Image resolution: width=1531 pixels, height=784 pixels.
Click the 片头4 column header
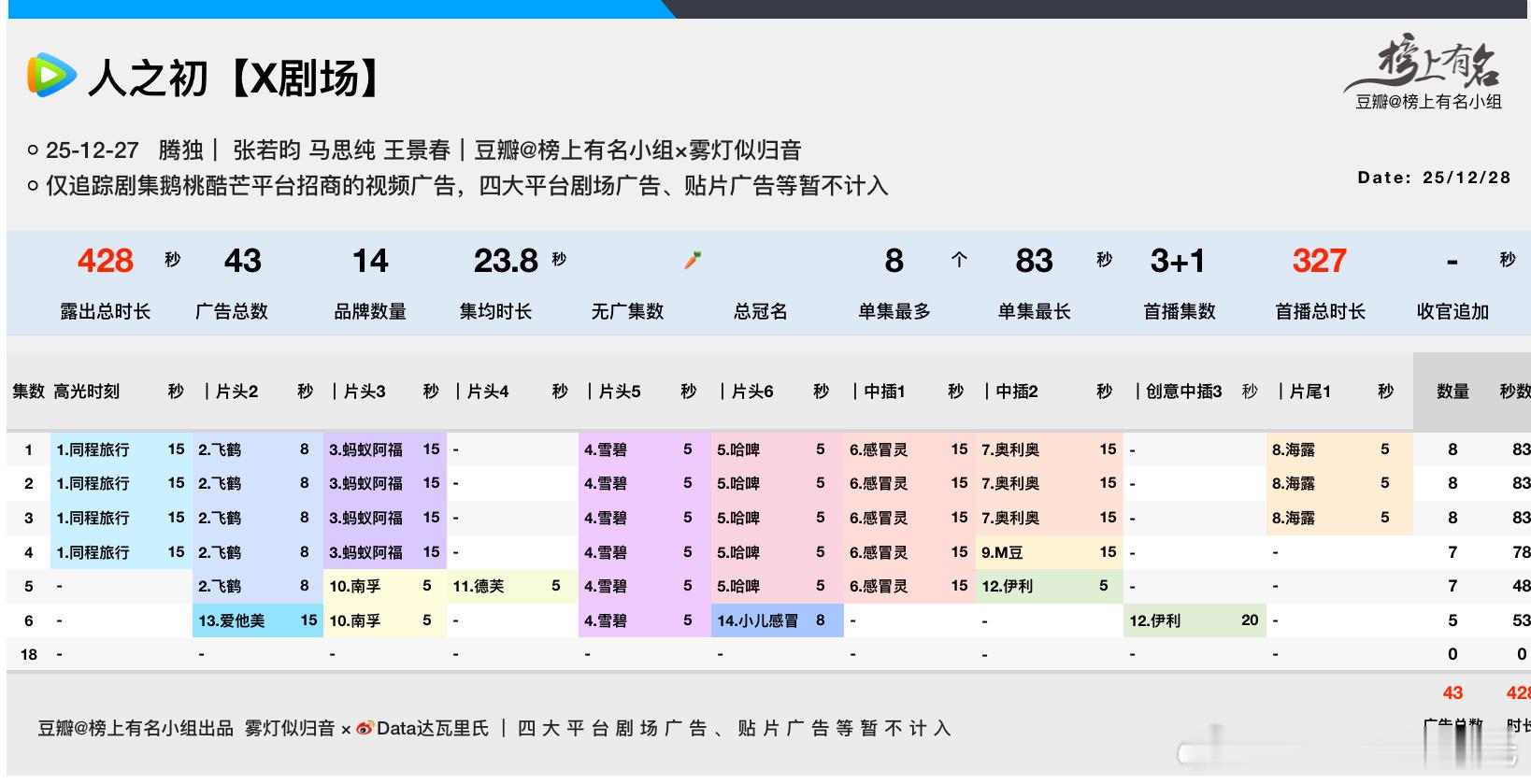(488, 392)
